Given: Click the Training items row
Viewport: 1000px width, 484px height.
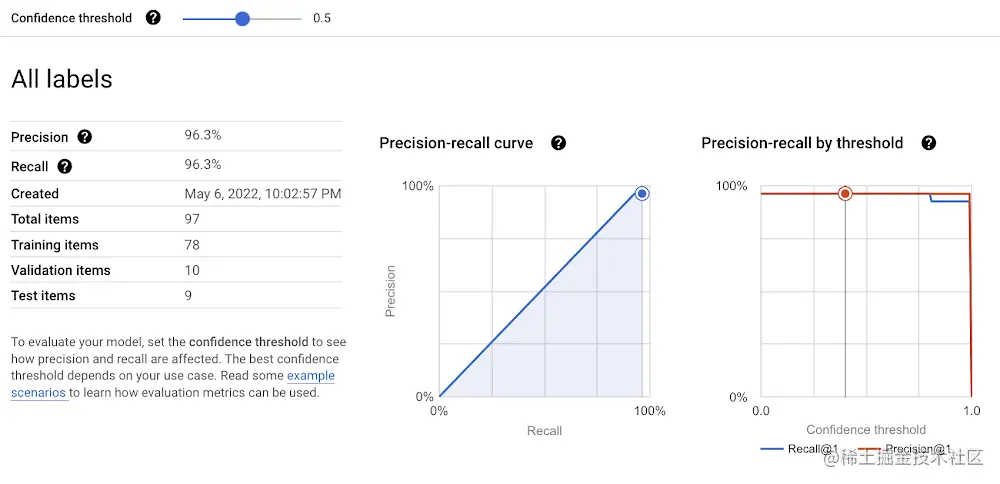Looking at the screenshot, I should 176,245.
